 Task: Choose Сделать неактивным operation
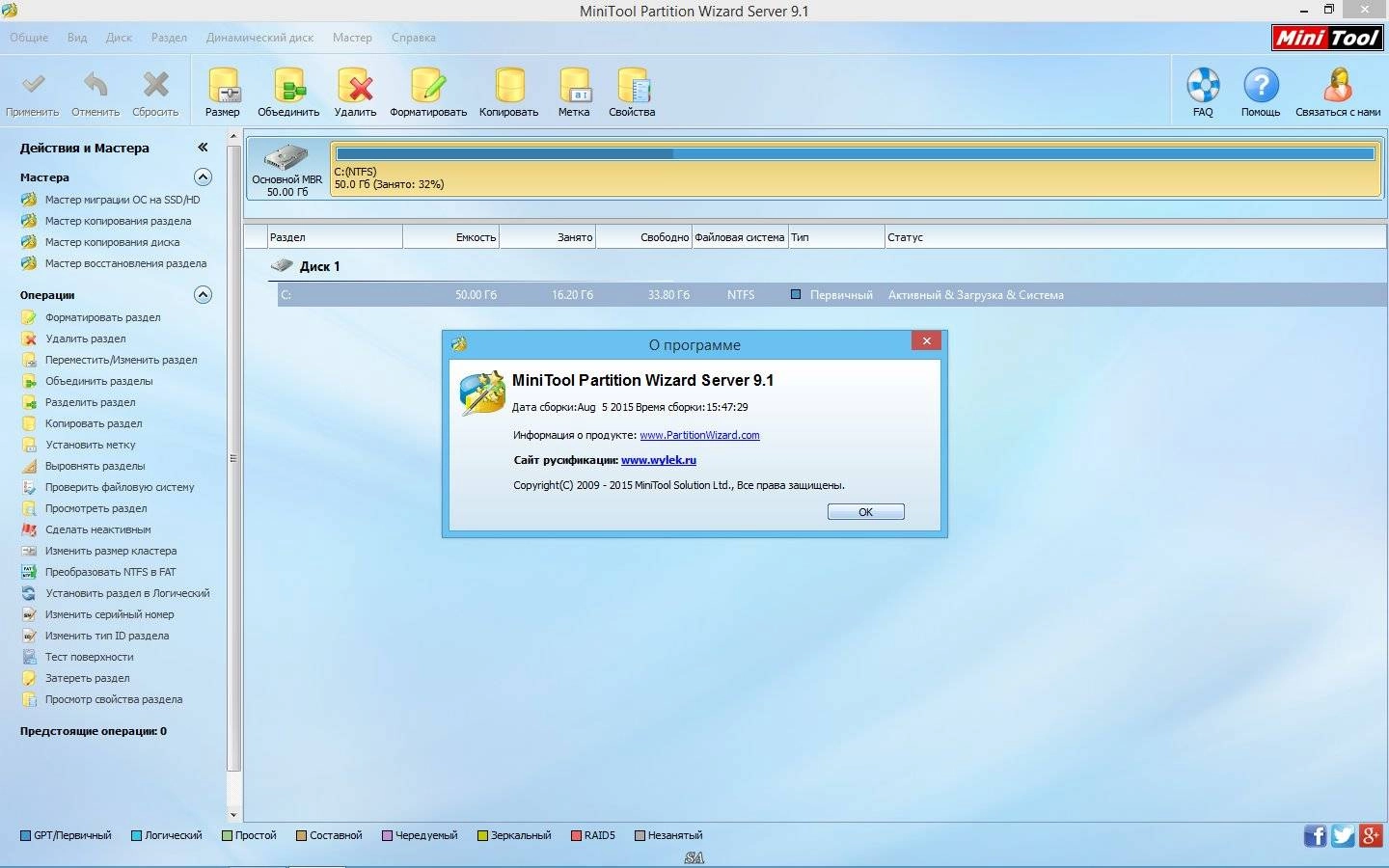pos(97,529)
